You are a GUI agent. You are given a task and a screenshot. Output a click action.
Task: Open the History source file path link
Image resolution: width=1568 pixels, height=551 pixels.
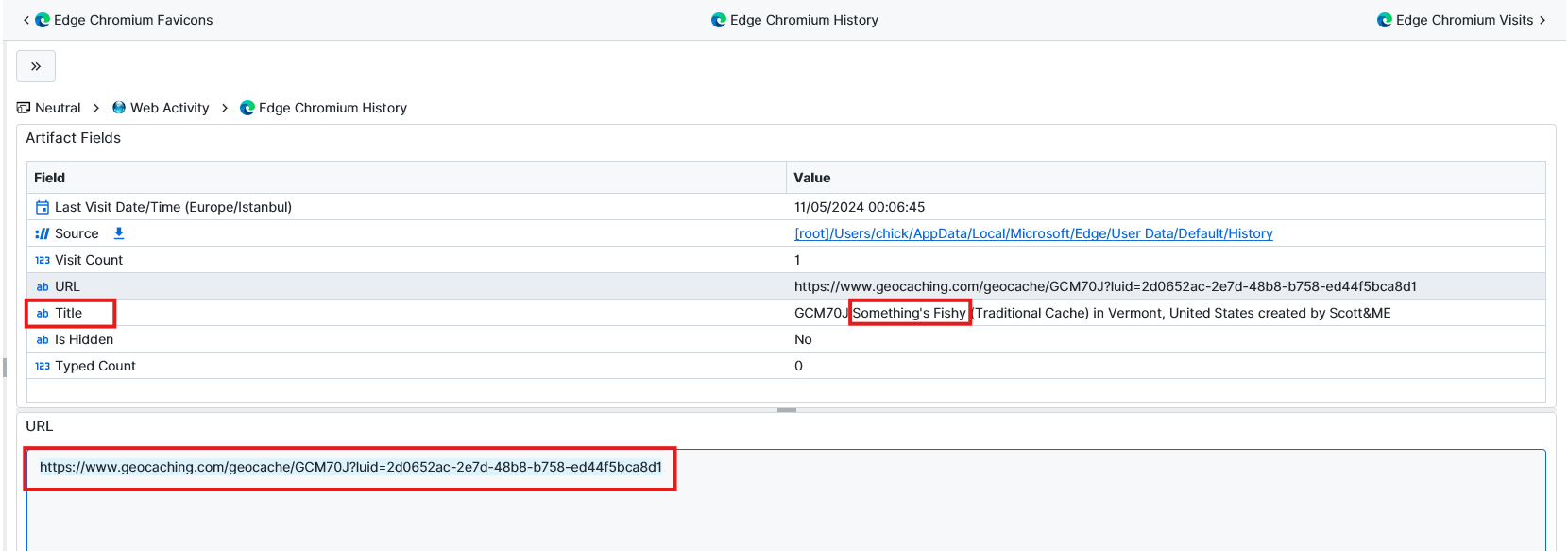pyautogui.click(x=1033, y=233)
